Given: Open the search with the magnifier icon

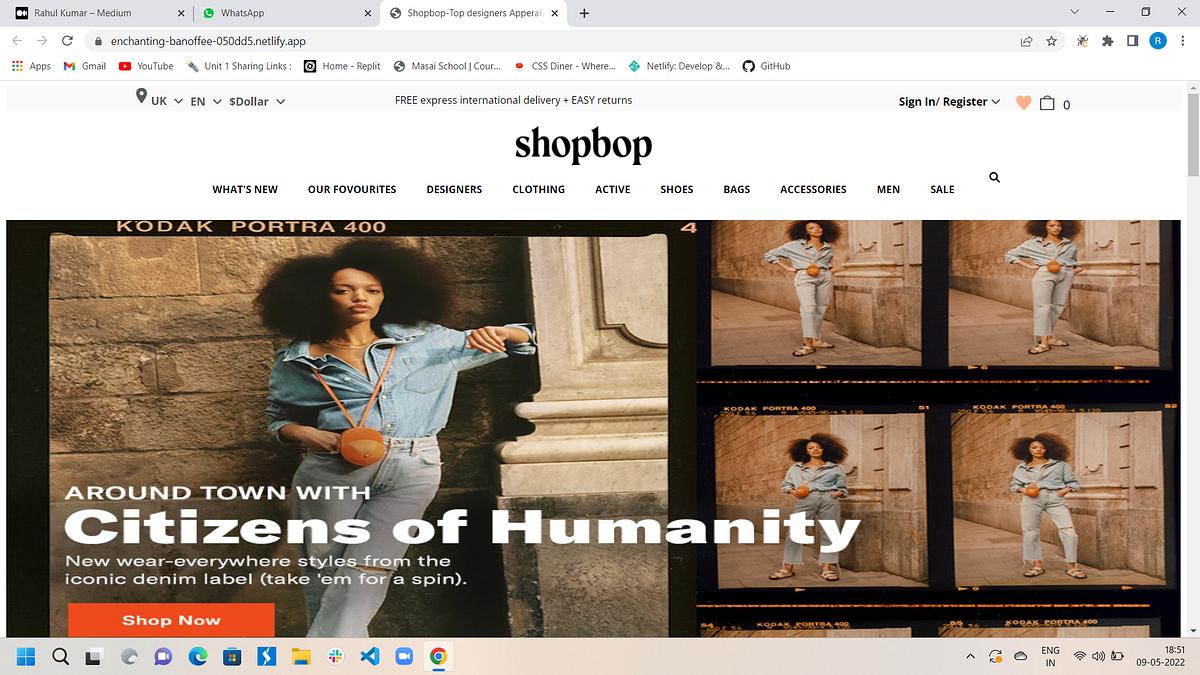Looking at the screenshot, I should (994, 176).
